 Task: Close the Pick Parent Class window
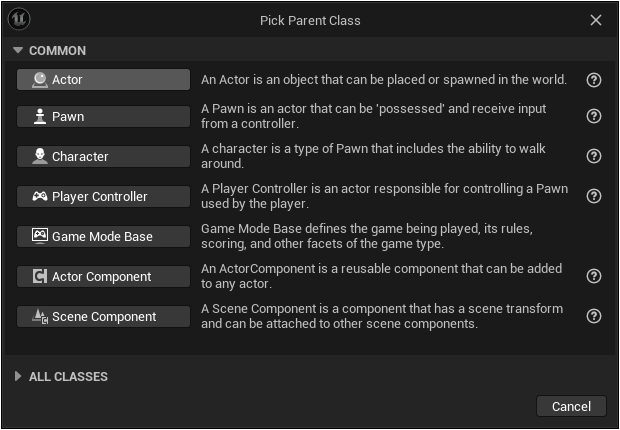[595, 20]
